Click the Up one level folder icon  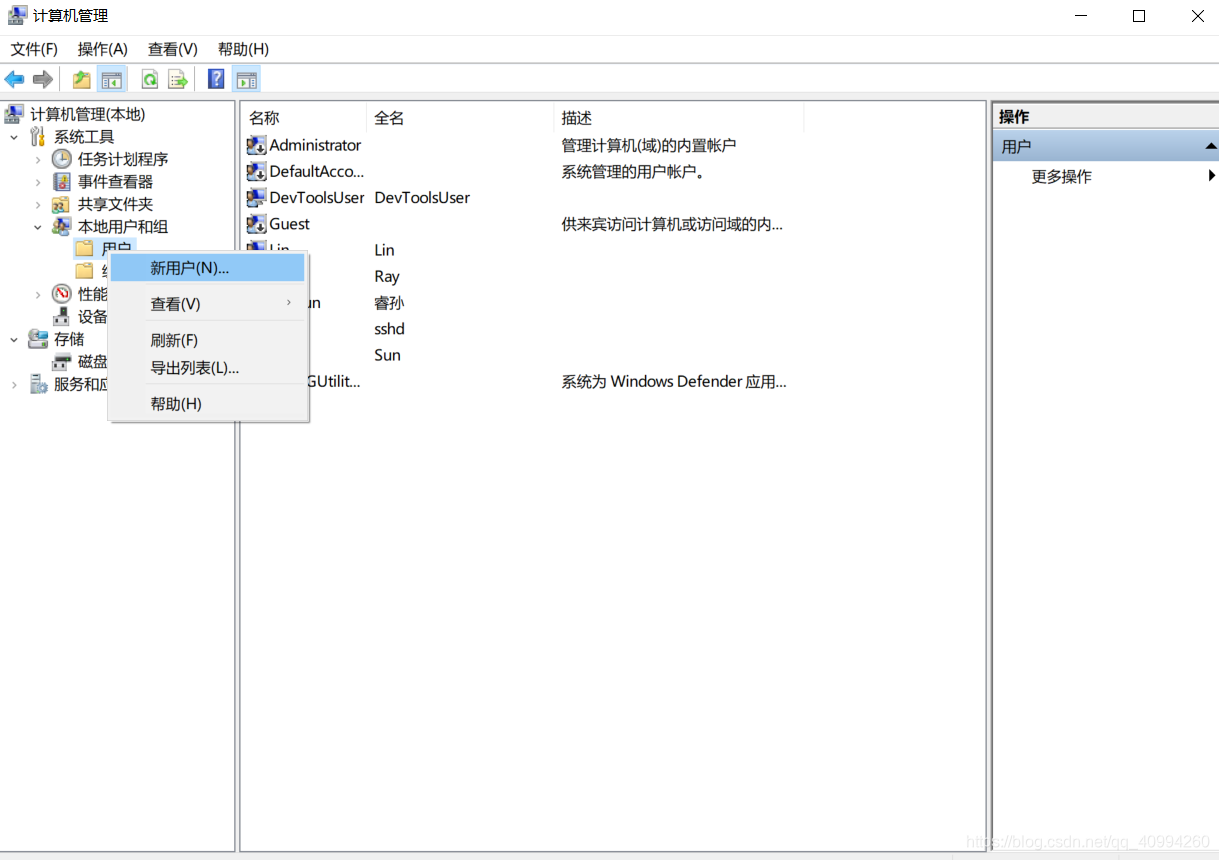(82, 79)
